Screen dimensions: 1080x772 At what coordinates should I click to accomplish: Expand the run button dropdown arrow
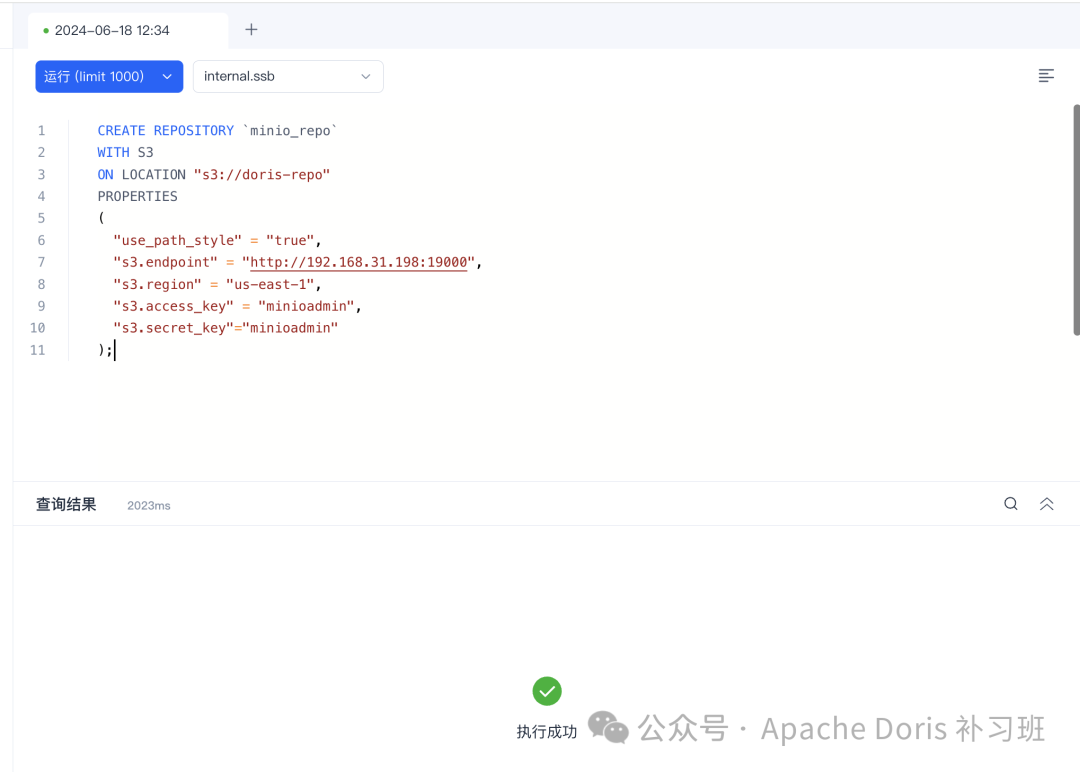click(x=167, y=76)
